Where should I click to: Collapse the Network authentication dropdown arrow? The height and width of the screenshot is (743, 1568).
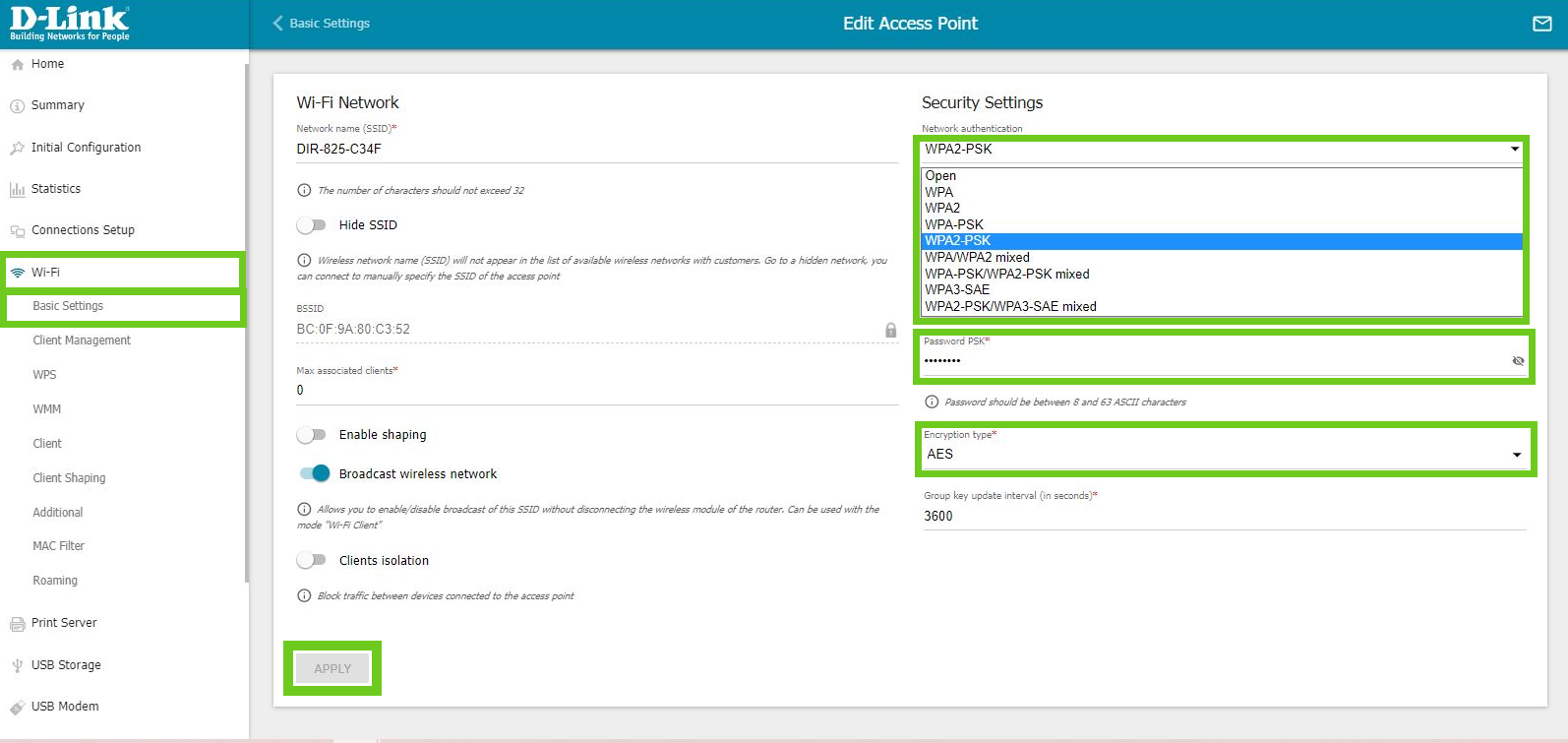1514,150
